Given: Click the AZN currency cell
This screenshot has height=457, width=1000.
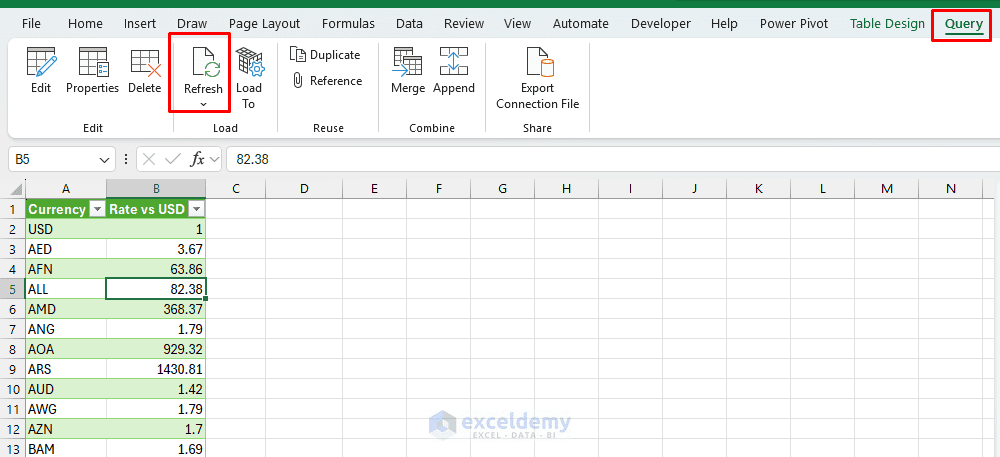Looking at the screenshot, I should pos(66,429).
